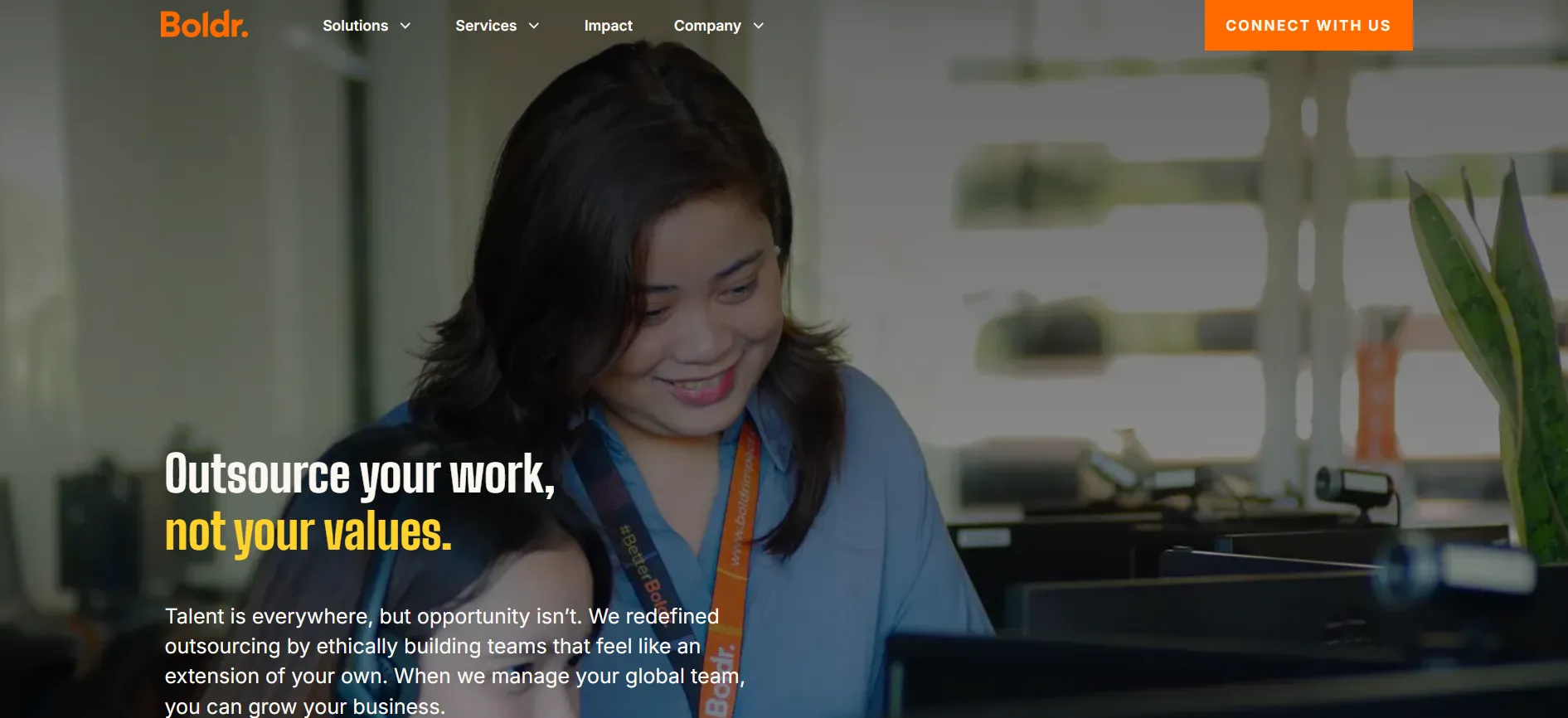Expand the chevron beside Solutions
1568x718 pixels.
[405, 26]
